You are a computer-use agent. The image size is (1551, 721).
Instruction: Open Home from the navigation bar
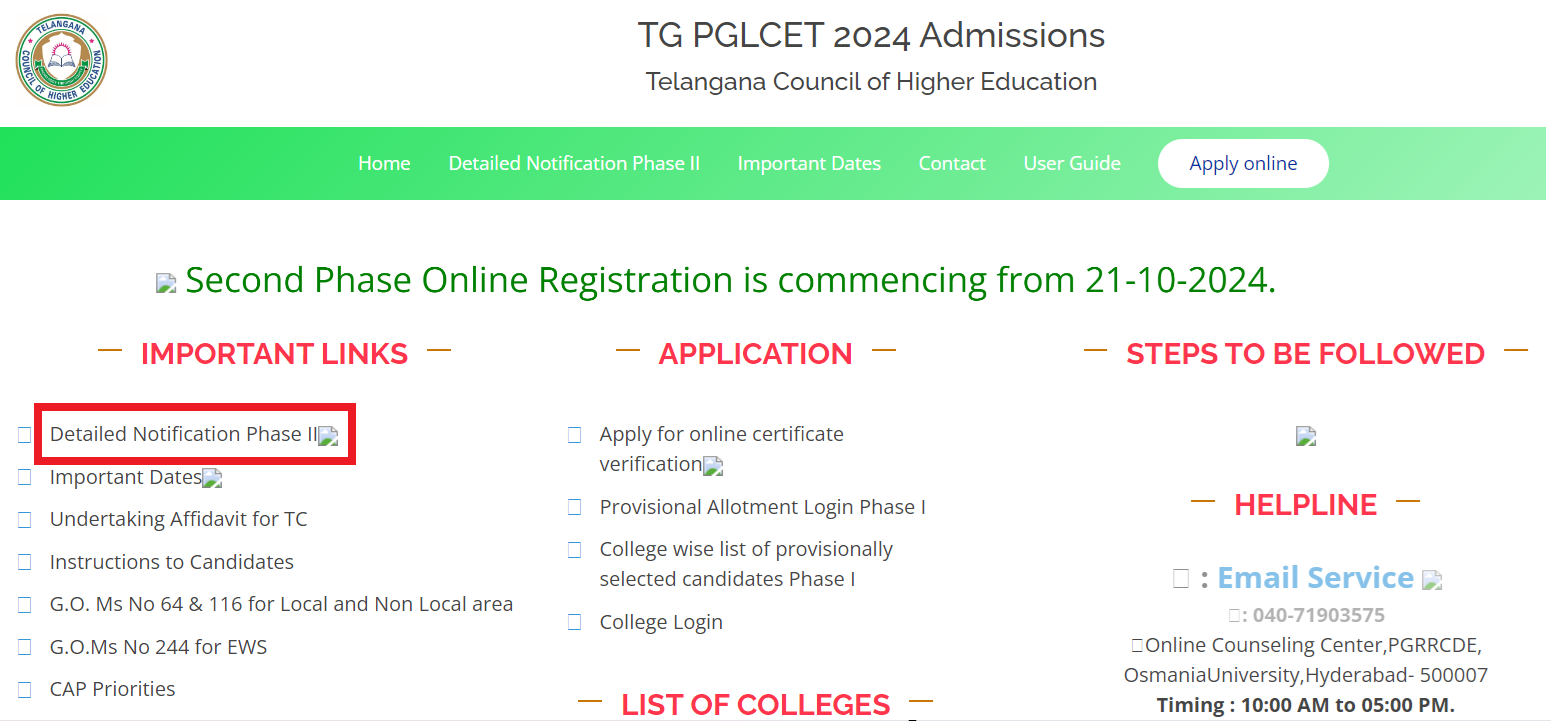384,163
